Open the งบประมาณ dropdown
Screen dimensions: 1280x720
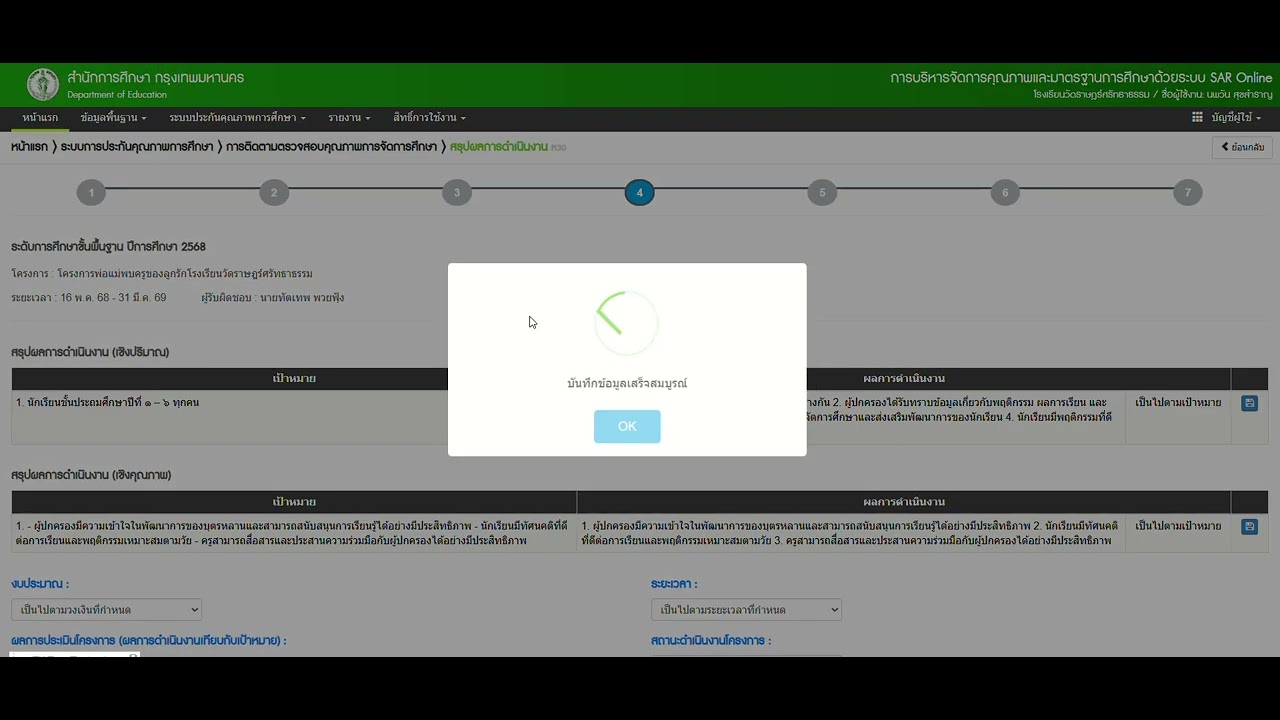[106, 609]
